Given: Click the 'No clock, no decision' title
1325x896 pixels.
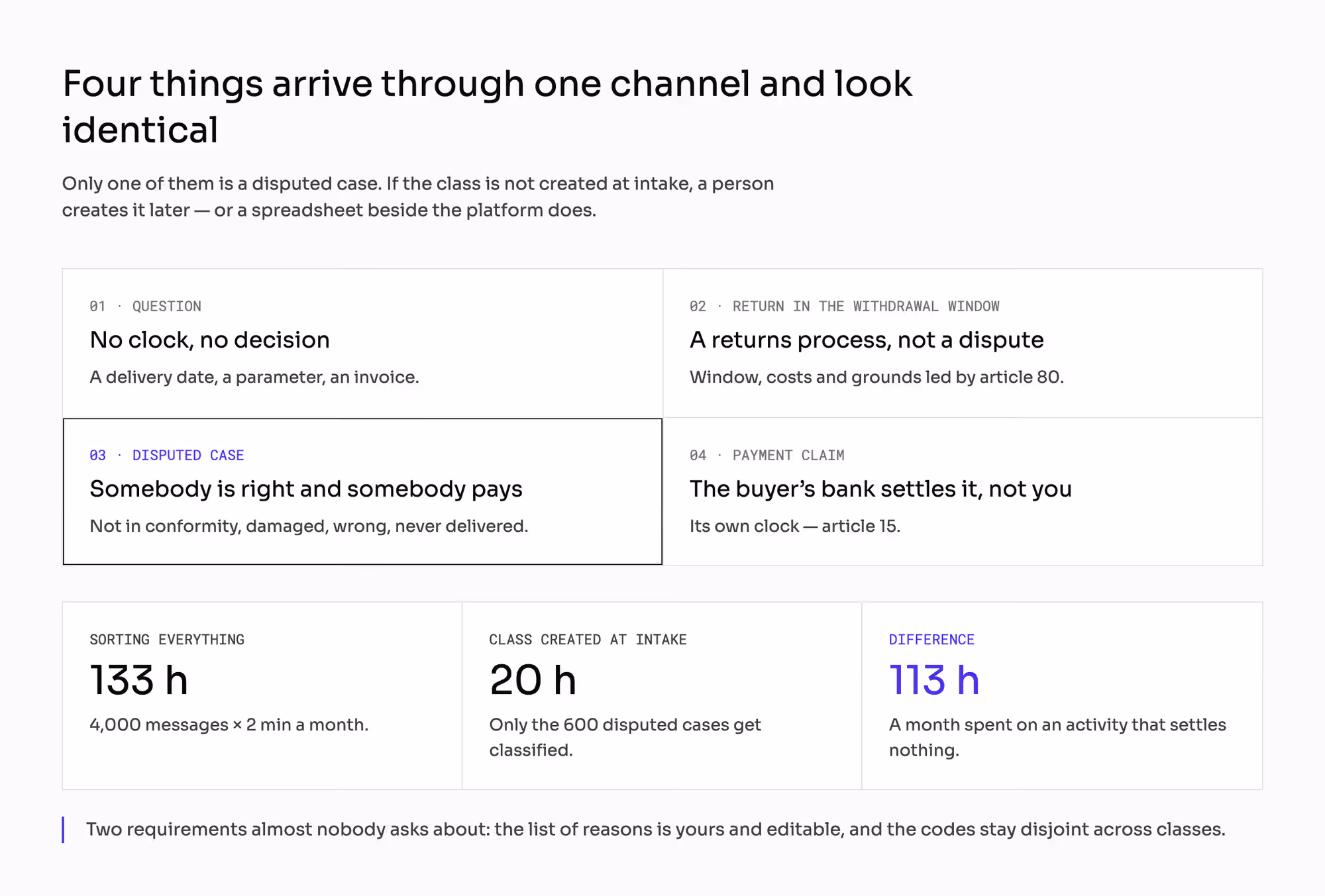Looking at the screenshot, I should point(209,340).
